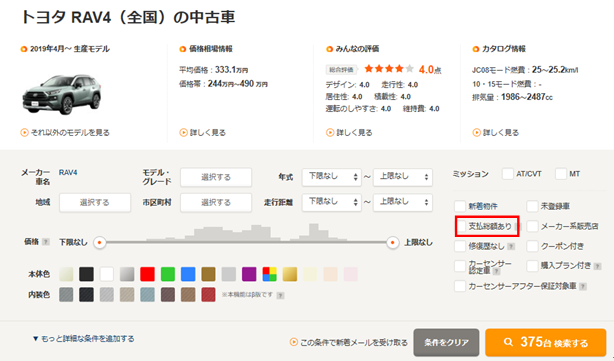This screenshot has height=361, width=614.
Task: Open the 市区町村 selector
Action: pos(216,202)
